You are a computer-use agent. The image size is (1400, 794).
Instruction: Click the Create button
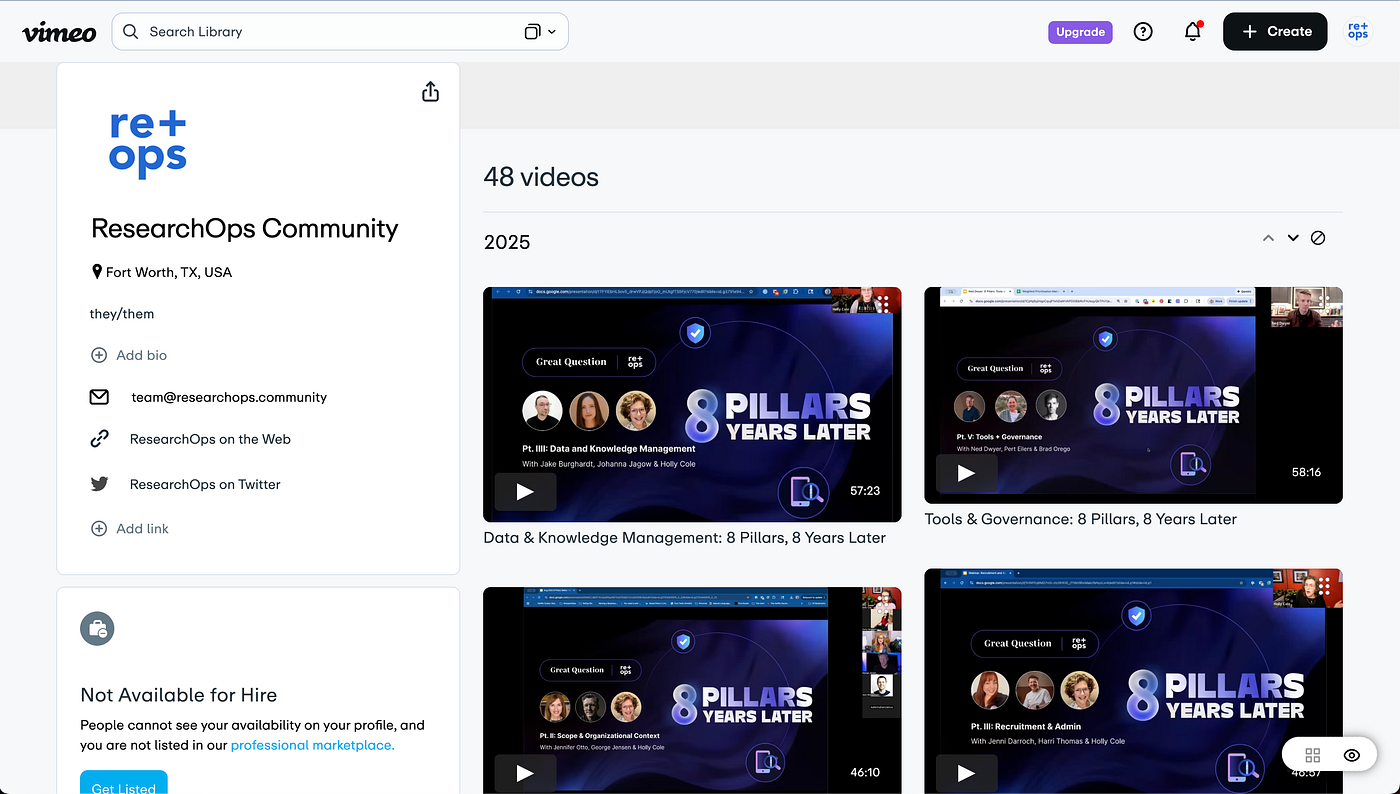click(x=1275, y=32)
